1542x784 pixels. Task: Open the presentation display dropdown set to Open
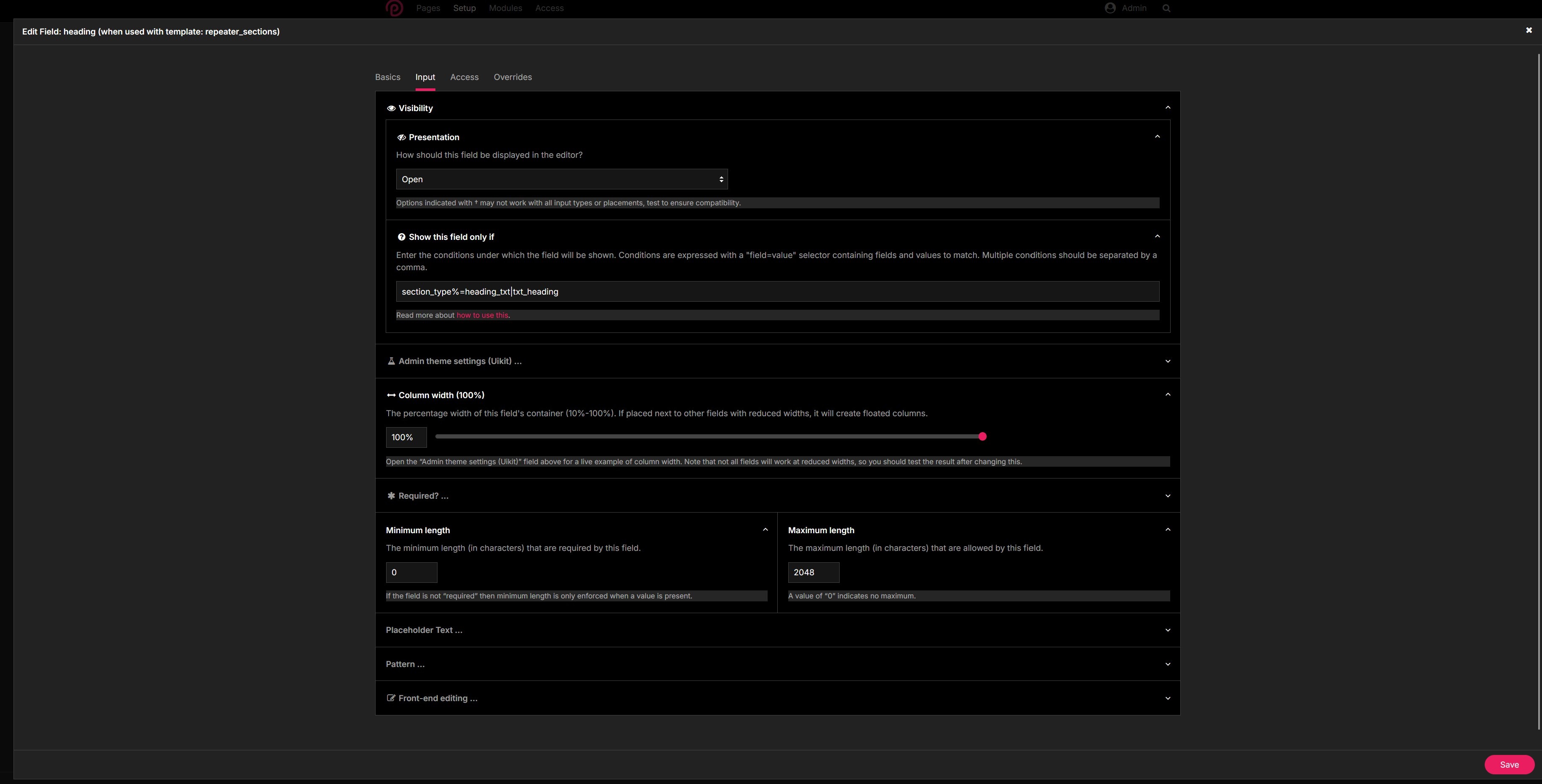[x=561, y=179]
